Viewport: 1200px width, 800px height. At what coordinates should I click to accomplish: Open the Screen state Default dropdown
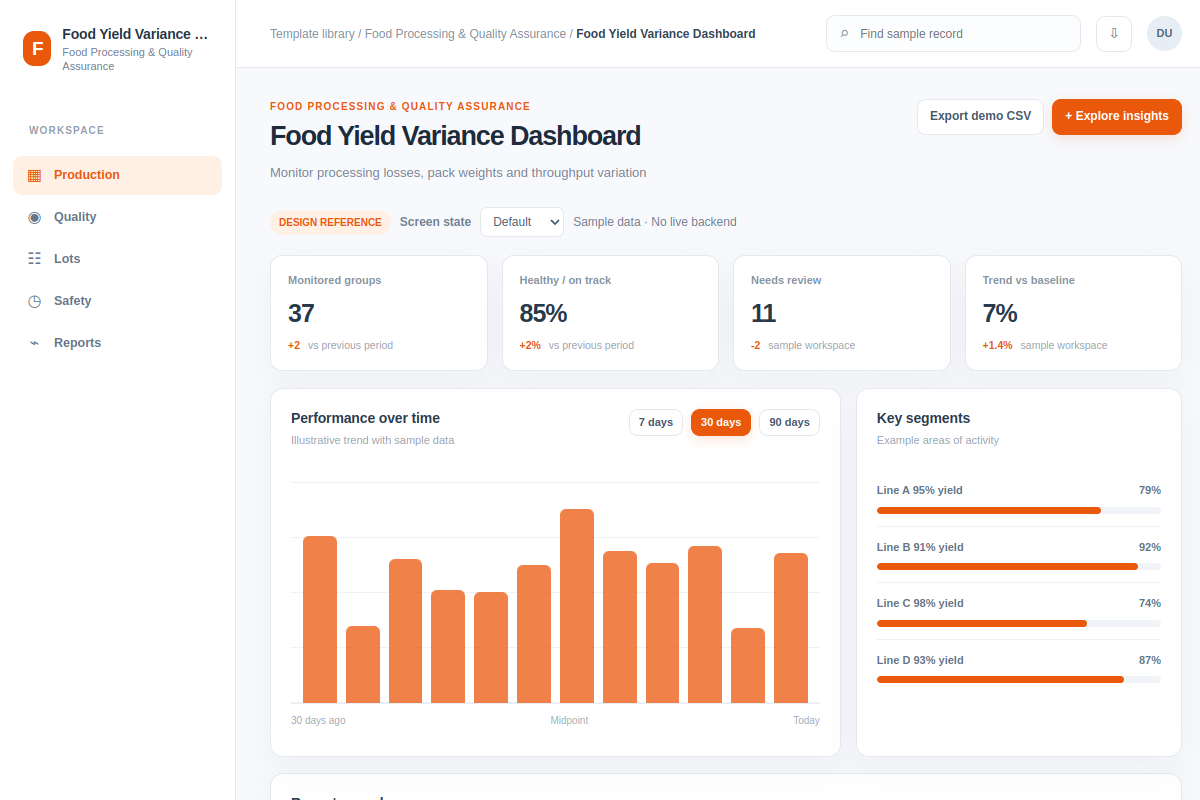(522, 222)
